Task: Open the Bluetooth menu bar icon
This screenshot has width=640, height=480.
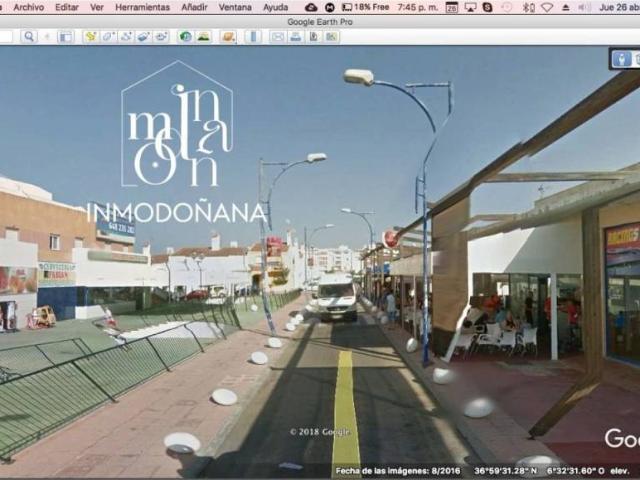Action: click(x=529, y=7)
